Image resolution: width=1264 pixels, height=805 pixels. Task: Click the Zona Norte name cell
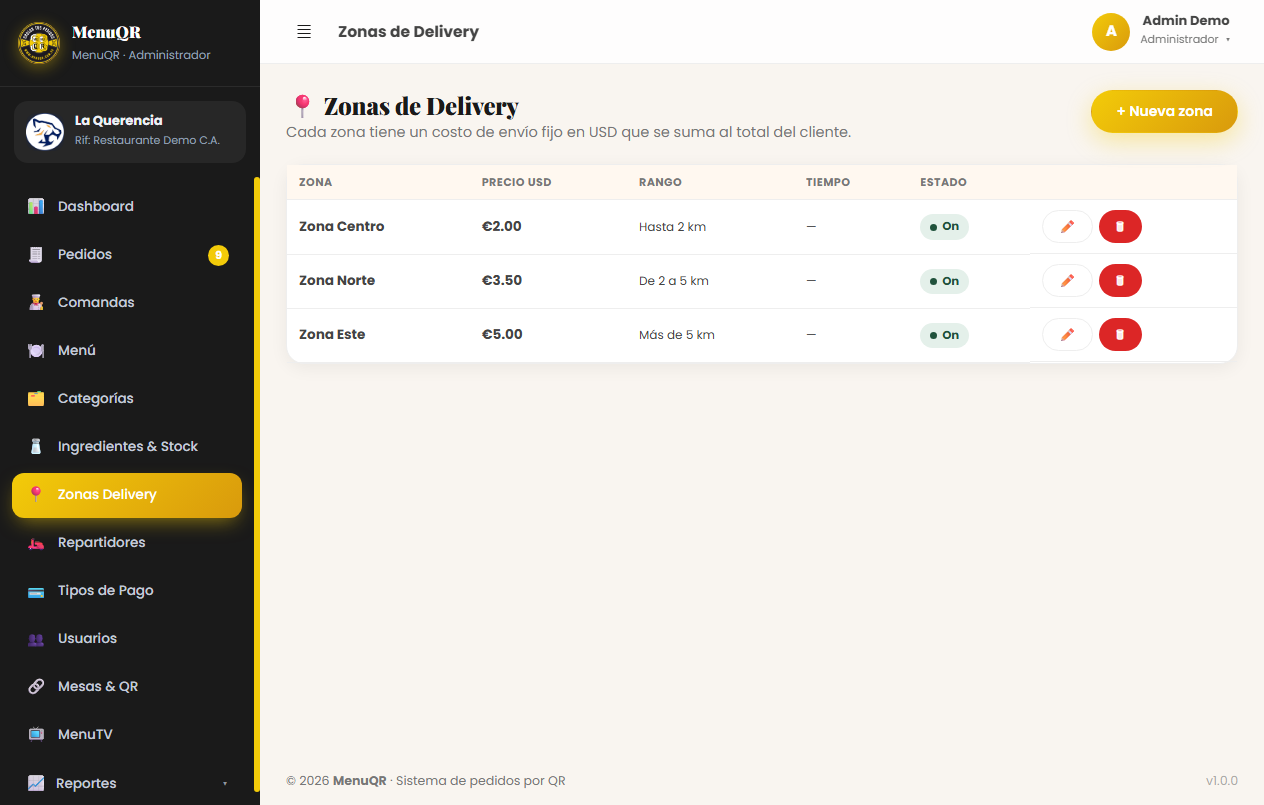point(337,281)
